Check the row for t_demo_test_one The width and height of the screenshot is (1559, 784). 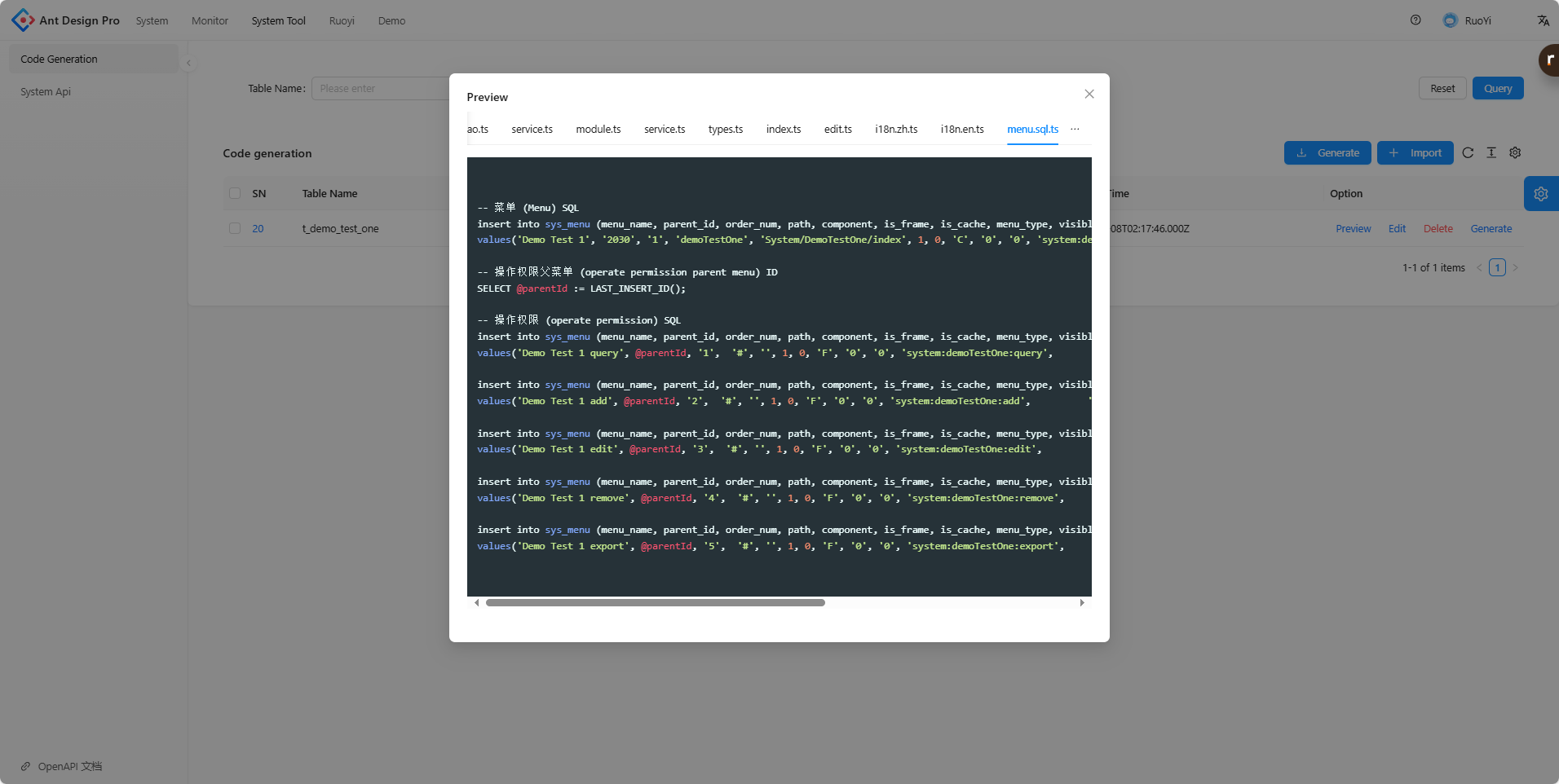click(235, 228)
